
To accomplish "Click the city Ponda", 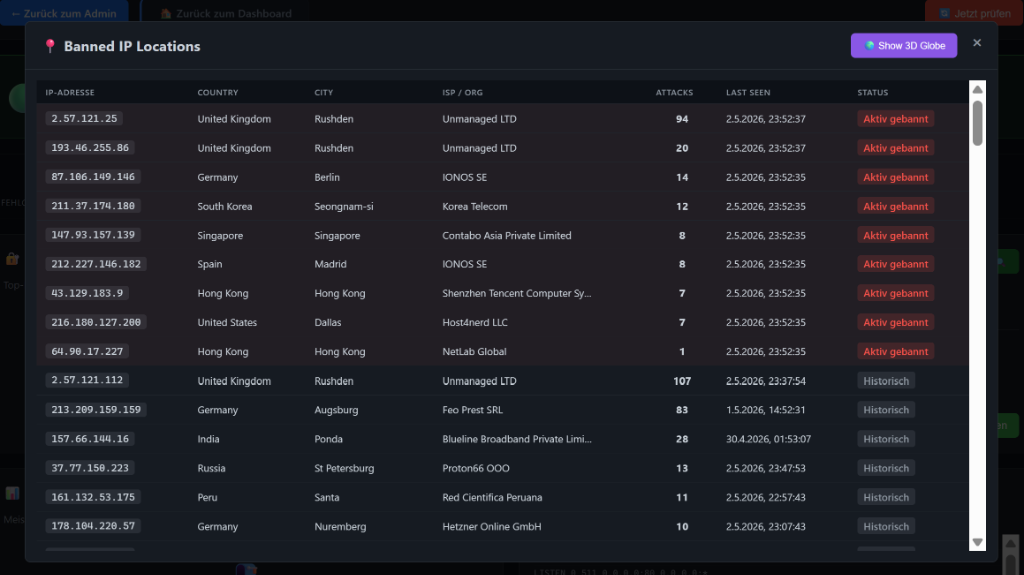I will [328, 439].
